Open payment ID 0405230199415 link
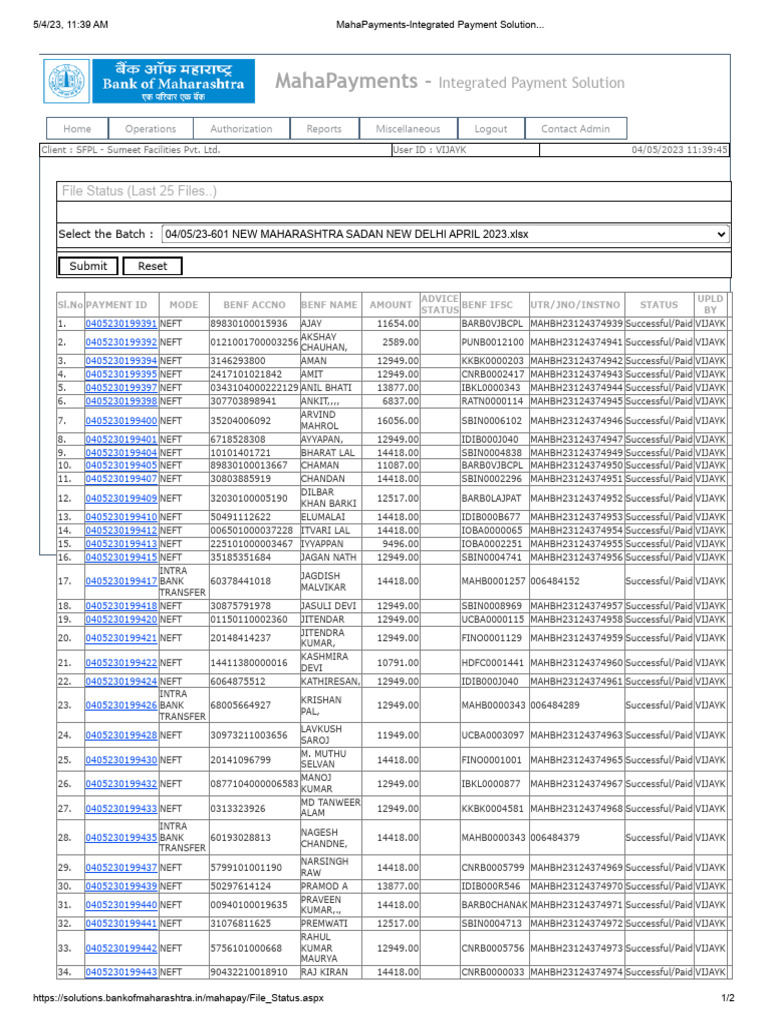This screenshot has height=1024, width=768. pos(121,558)
